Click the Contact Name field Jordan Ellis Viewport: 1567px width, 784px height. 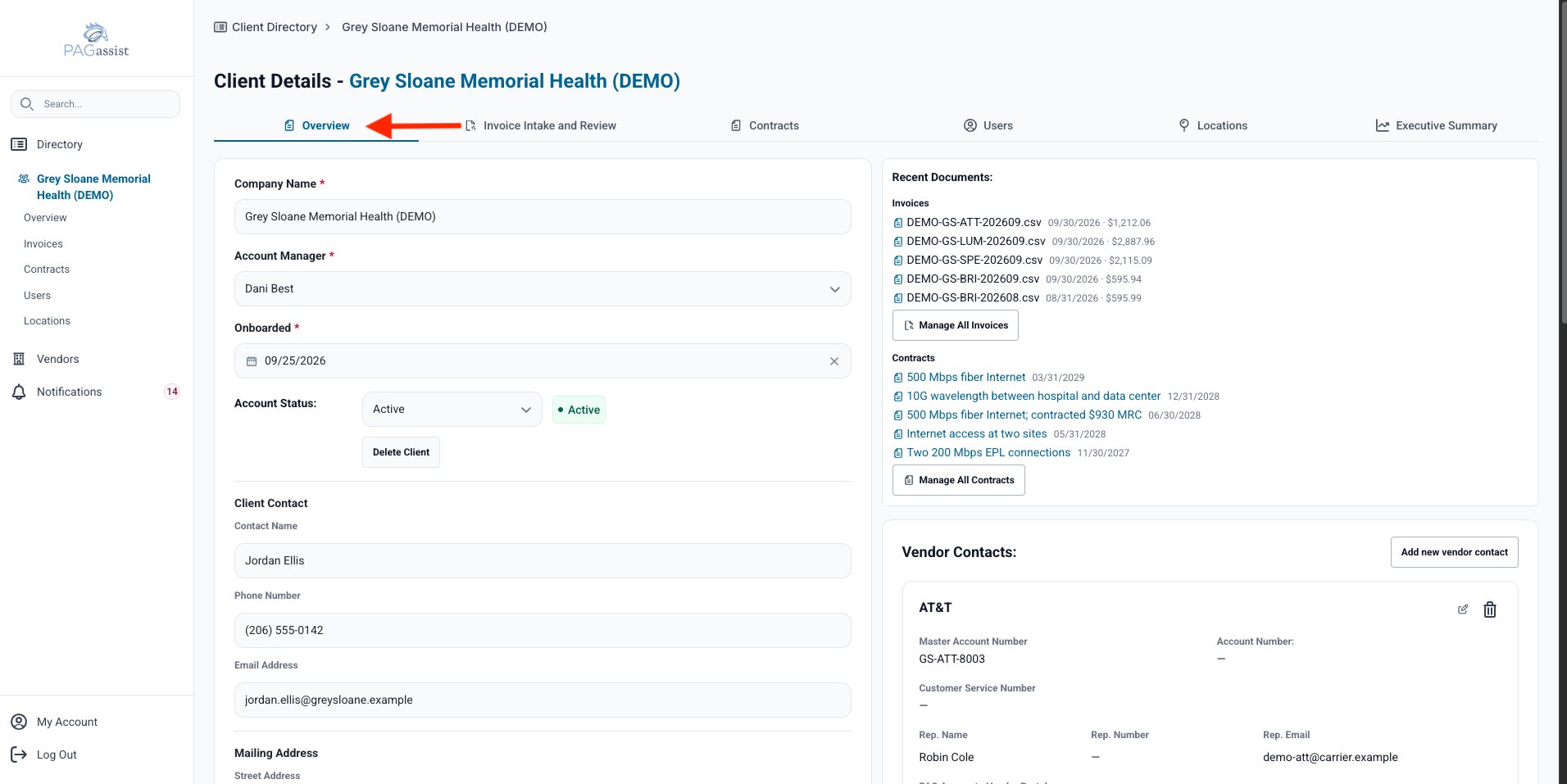coord(543,561)
